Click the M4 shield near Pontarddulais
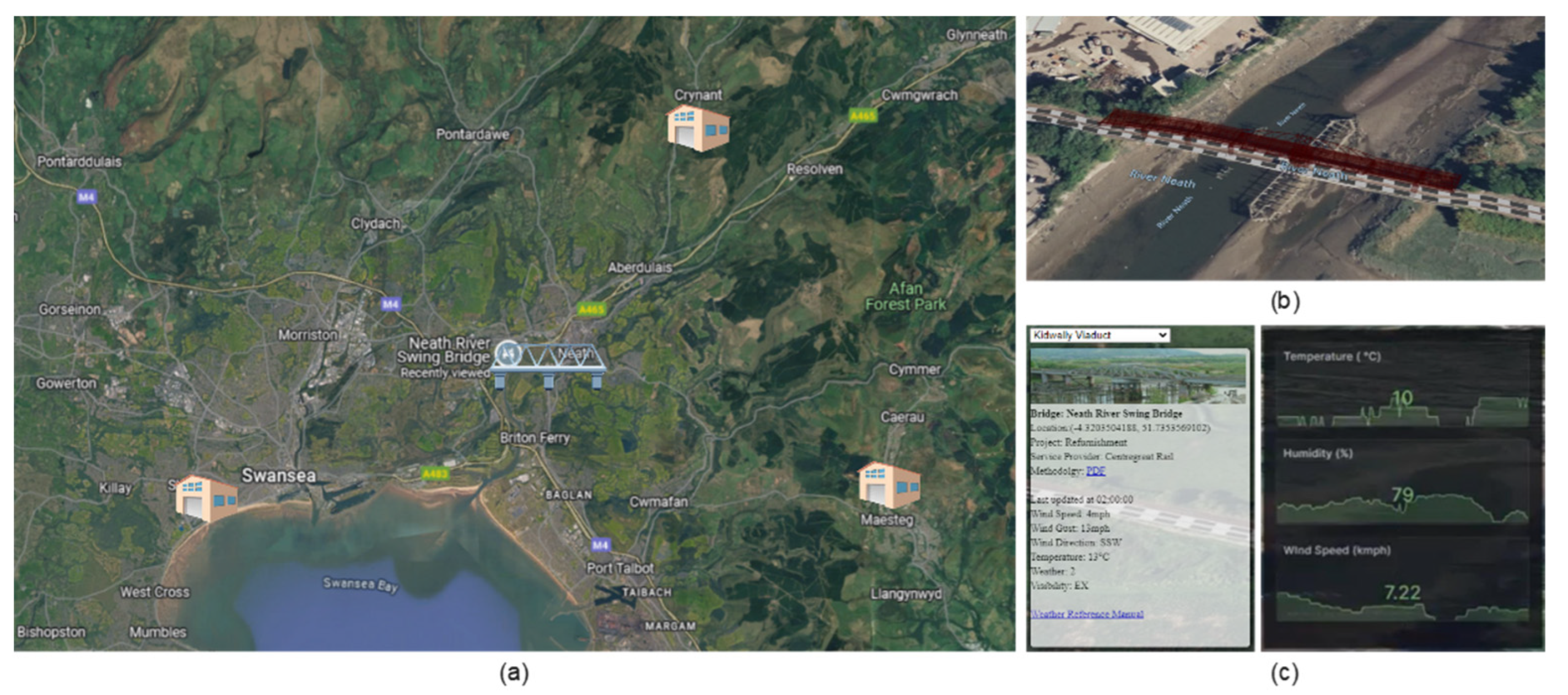 (87, 197)
